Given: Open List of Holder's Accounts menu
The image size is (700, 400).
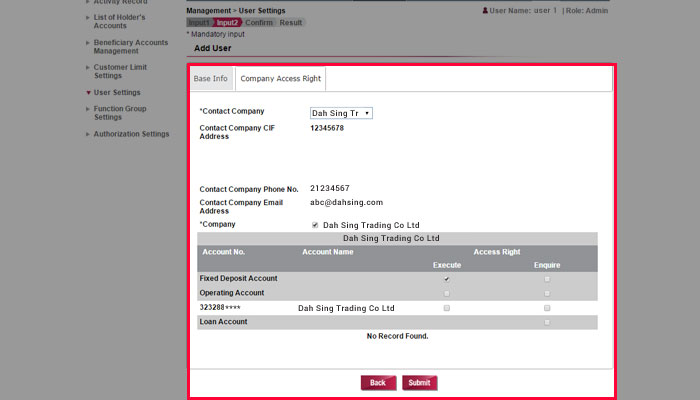Looking at the screenshot, I should (x=119, y=21).
